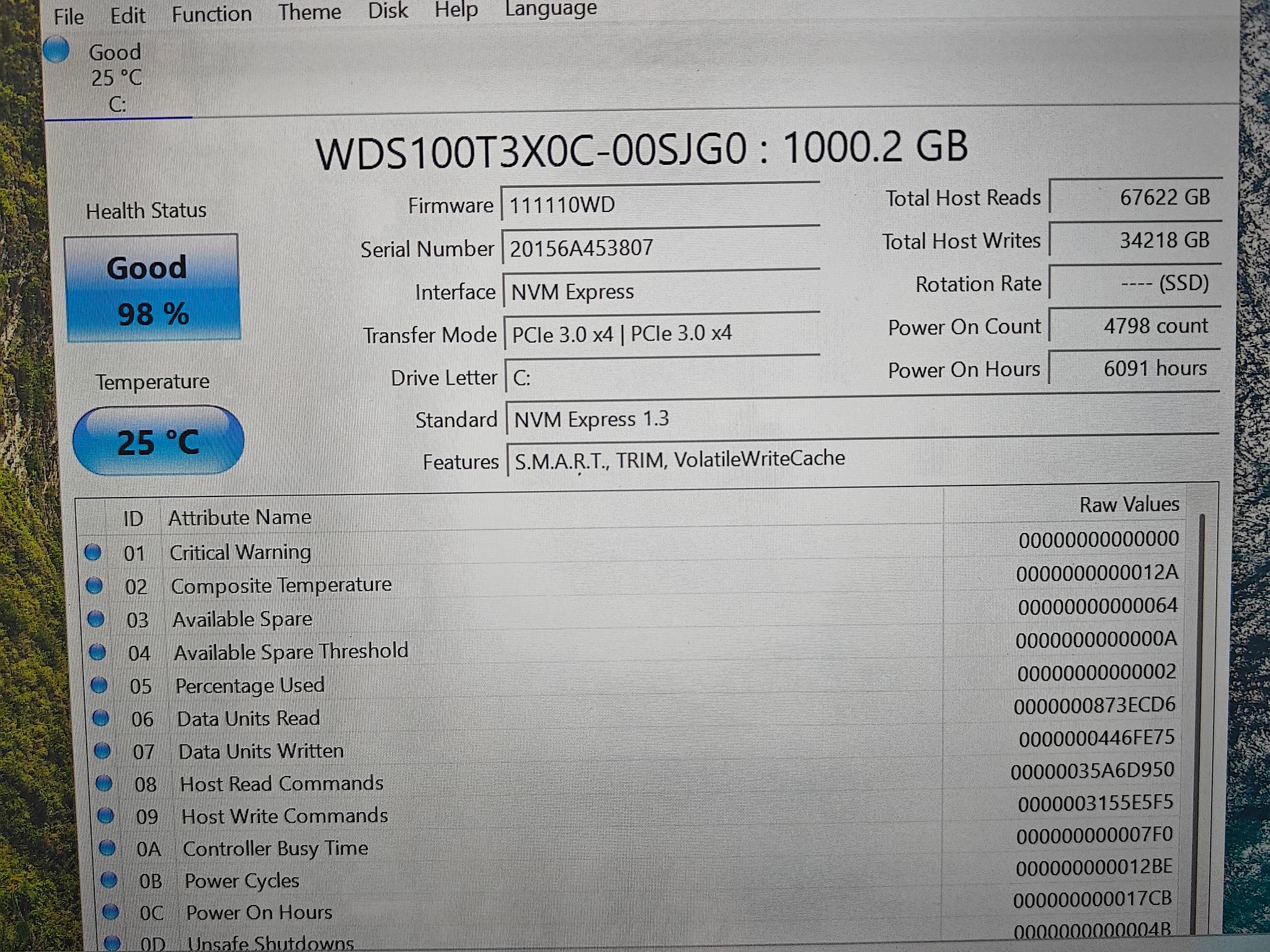
Task: Click the status dot for Controller Busy Time
Action: click(107, 848)
